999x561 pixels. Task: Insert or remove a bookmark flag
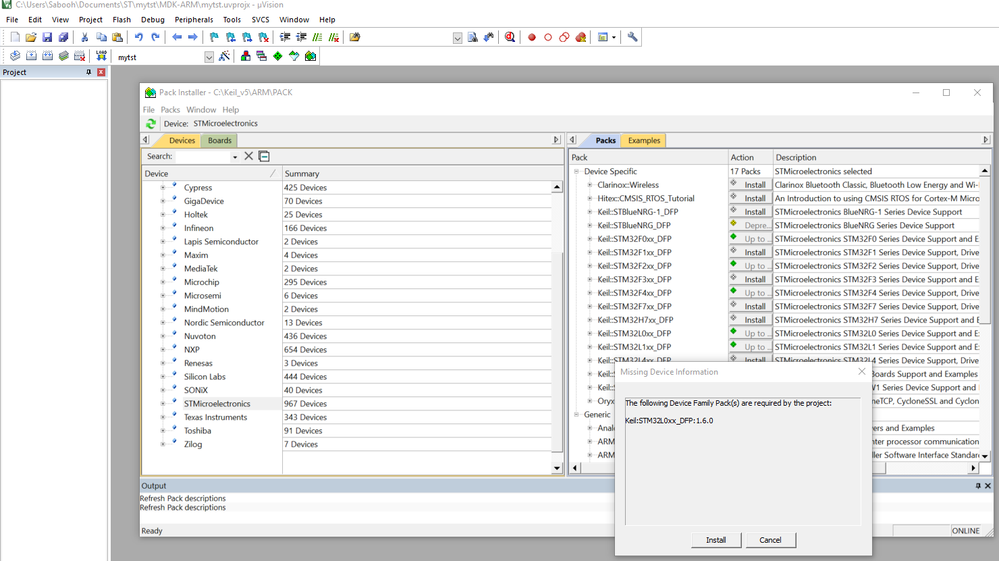coord(214,38)
